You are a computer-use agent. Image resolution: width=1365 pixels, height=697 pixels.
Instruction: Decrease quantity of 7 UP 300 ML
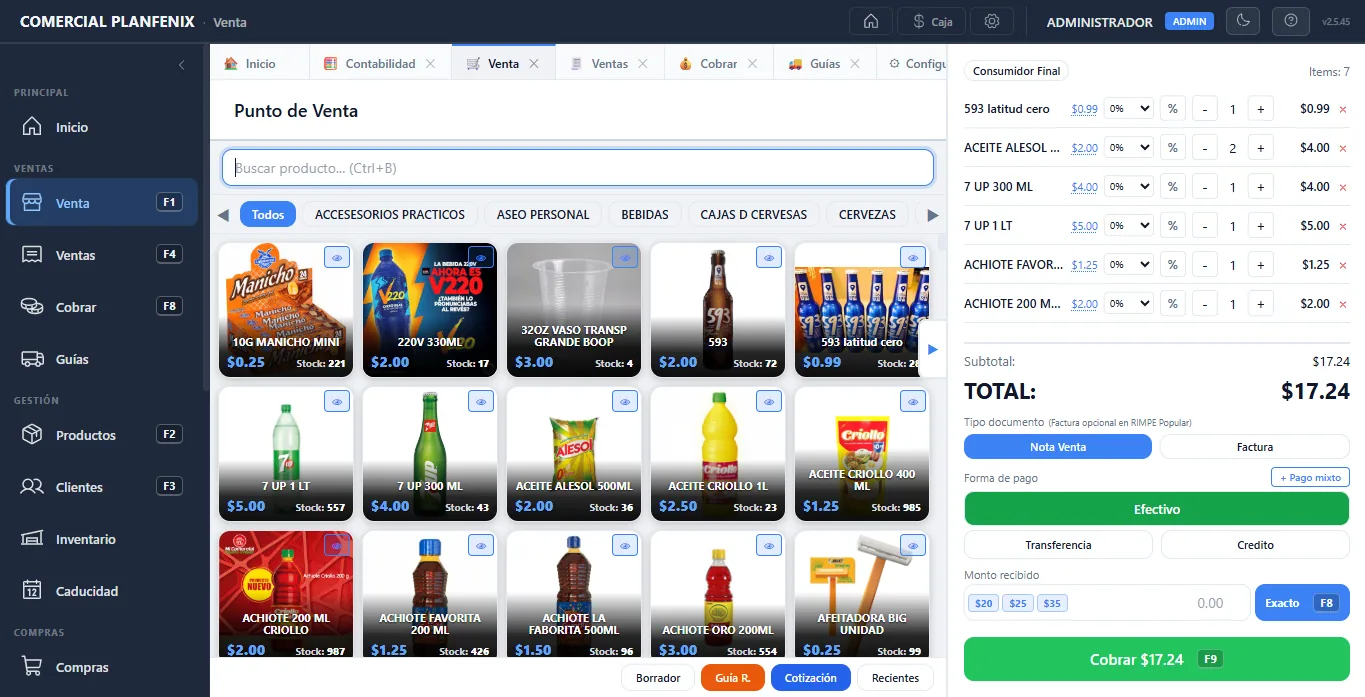tap(1205, 187)
